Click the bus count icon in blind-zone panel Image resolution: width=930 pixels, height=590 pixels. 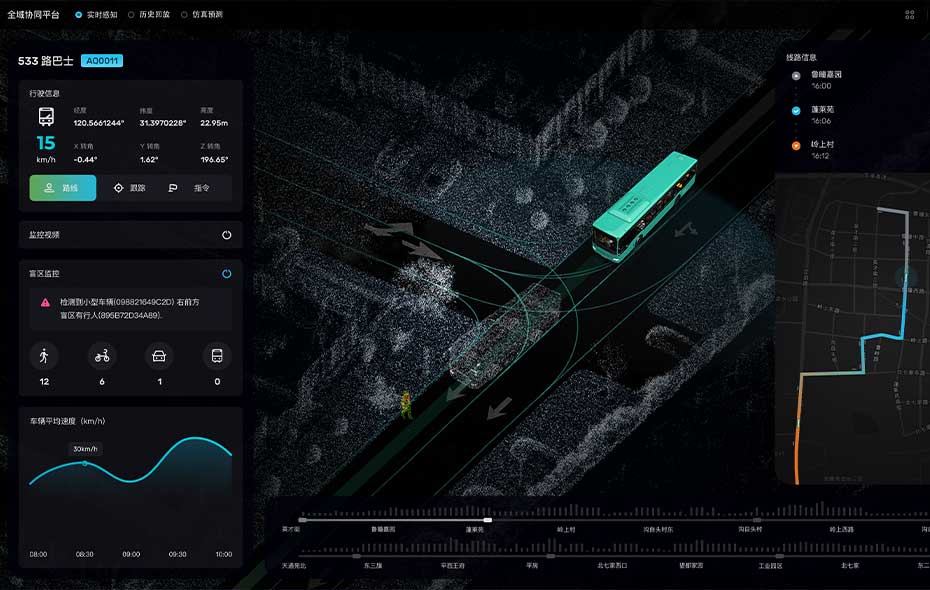click(x=216, y=356)
